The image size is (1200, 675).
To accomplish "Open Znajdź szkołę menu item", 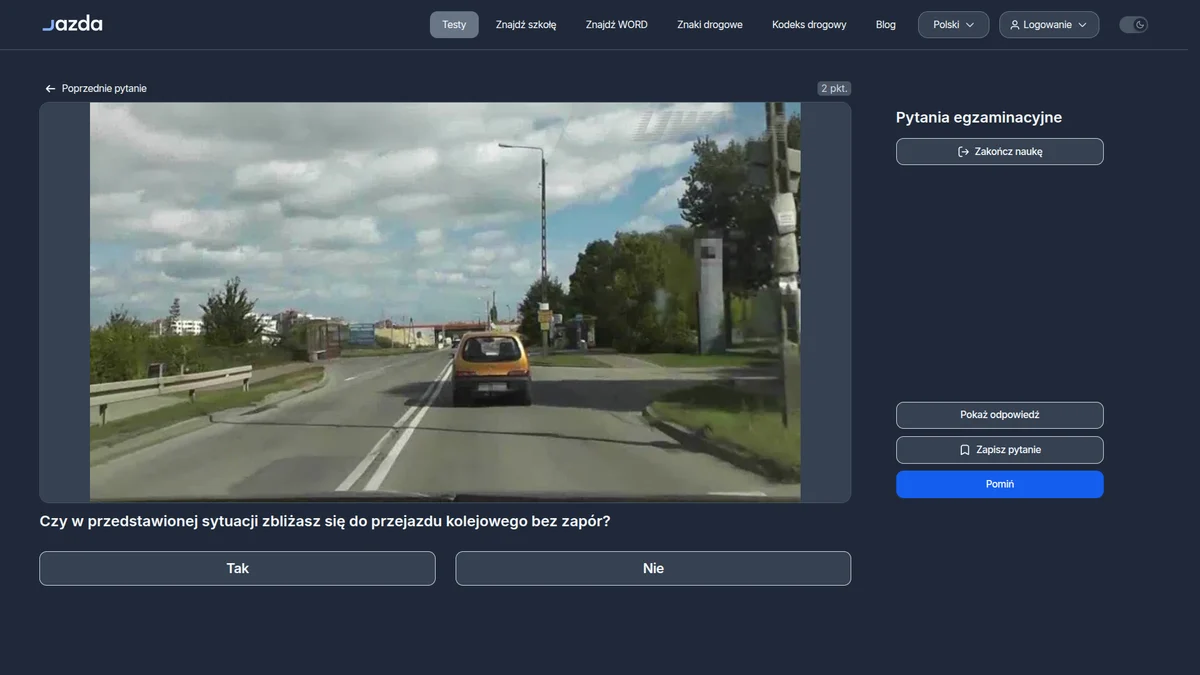I will tap(526, 25).
